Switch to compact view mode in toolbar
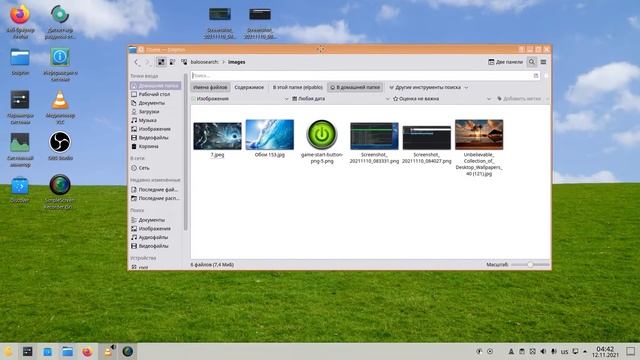Image resolution: width=640 pixels, height=360 pixels. click(172, 62)
